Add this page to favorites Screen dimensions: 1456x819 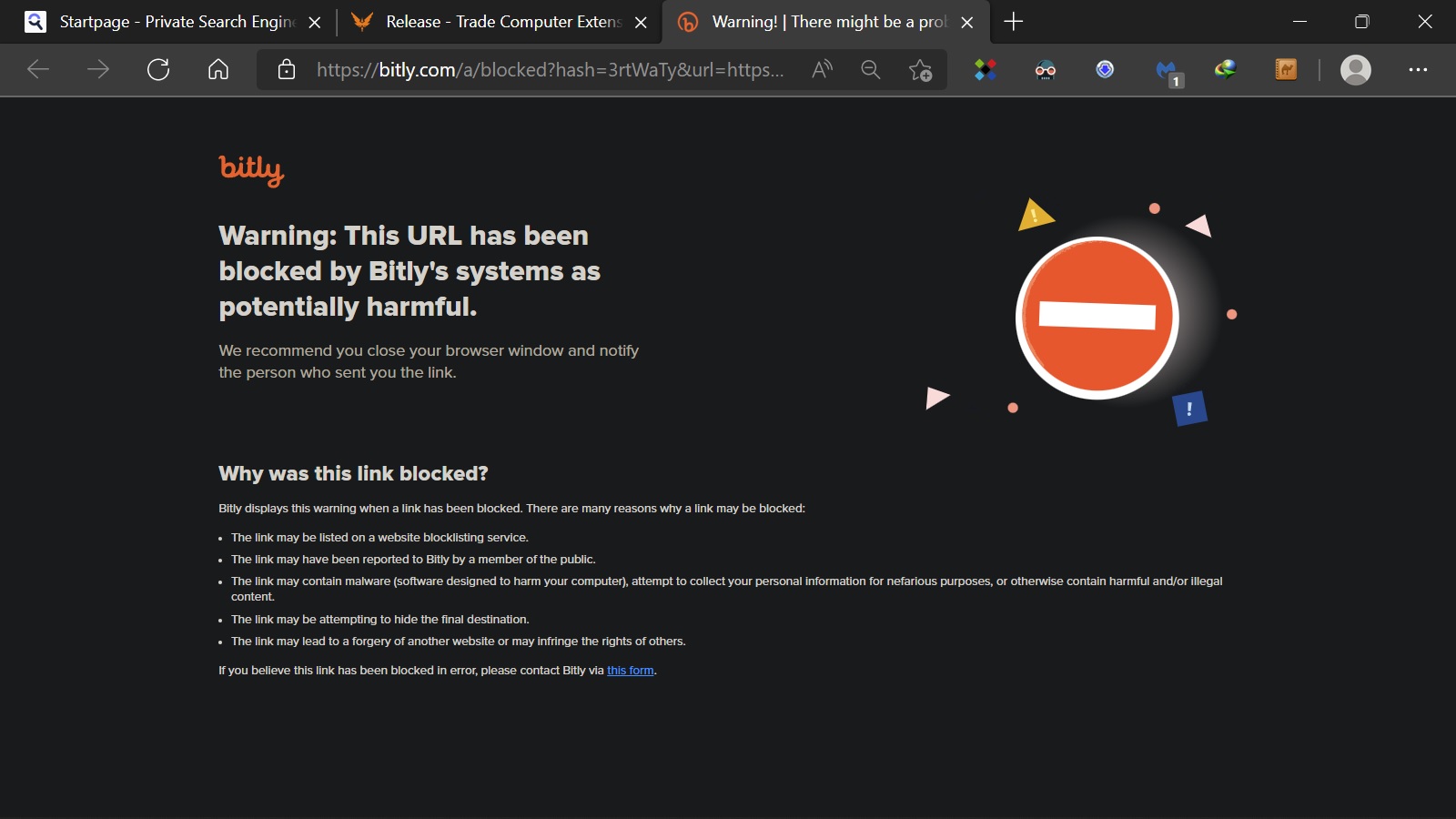pos(920,70)
